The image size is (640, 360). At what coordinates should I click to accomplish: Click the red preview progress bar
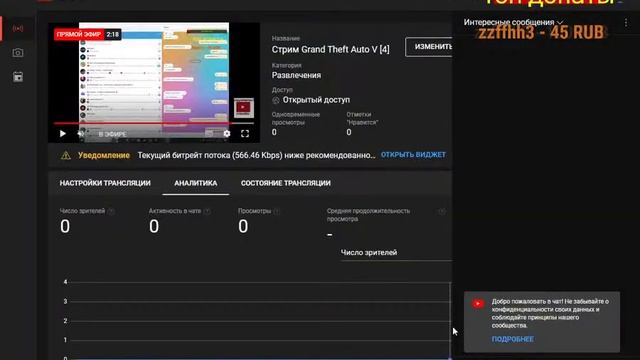(x=153, y=123)
